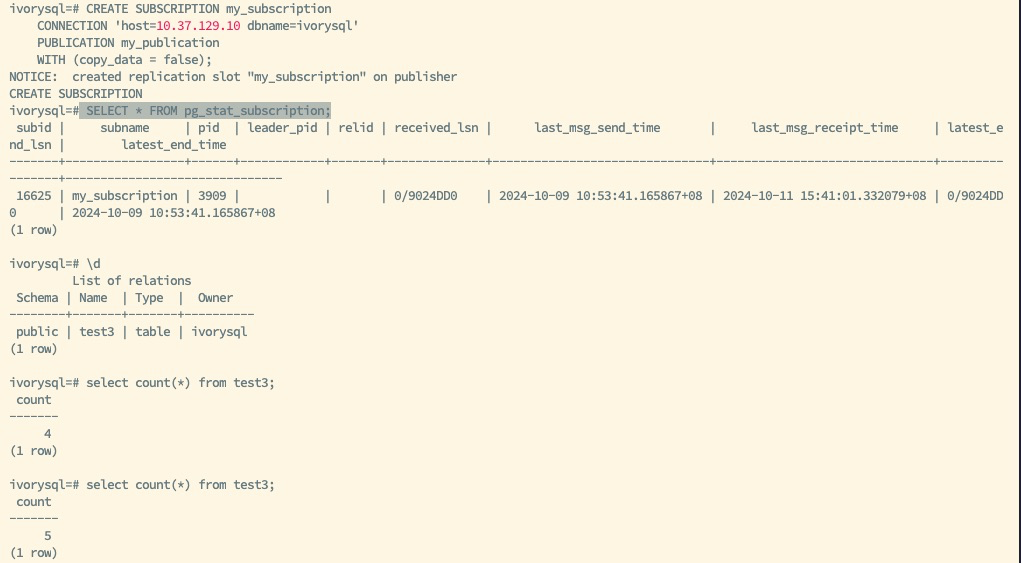
Task: Click the 'Owner' column header
Action: [x=215, y=298]
